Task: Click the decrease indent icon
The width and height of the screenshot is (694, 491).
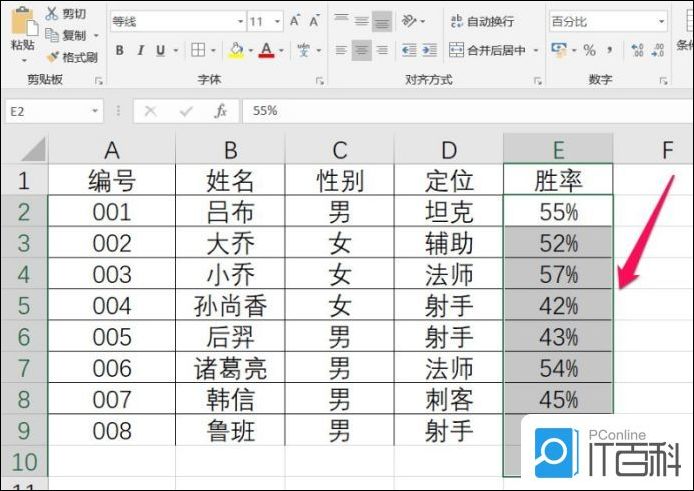Action: pos(409,50)
